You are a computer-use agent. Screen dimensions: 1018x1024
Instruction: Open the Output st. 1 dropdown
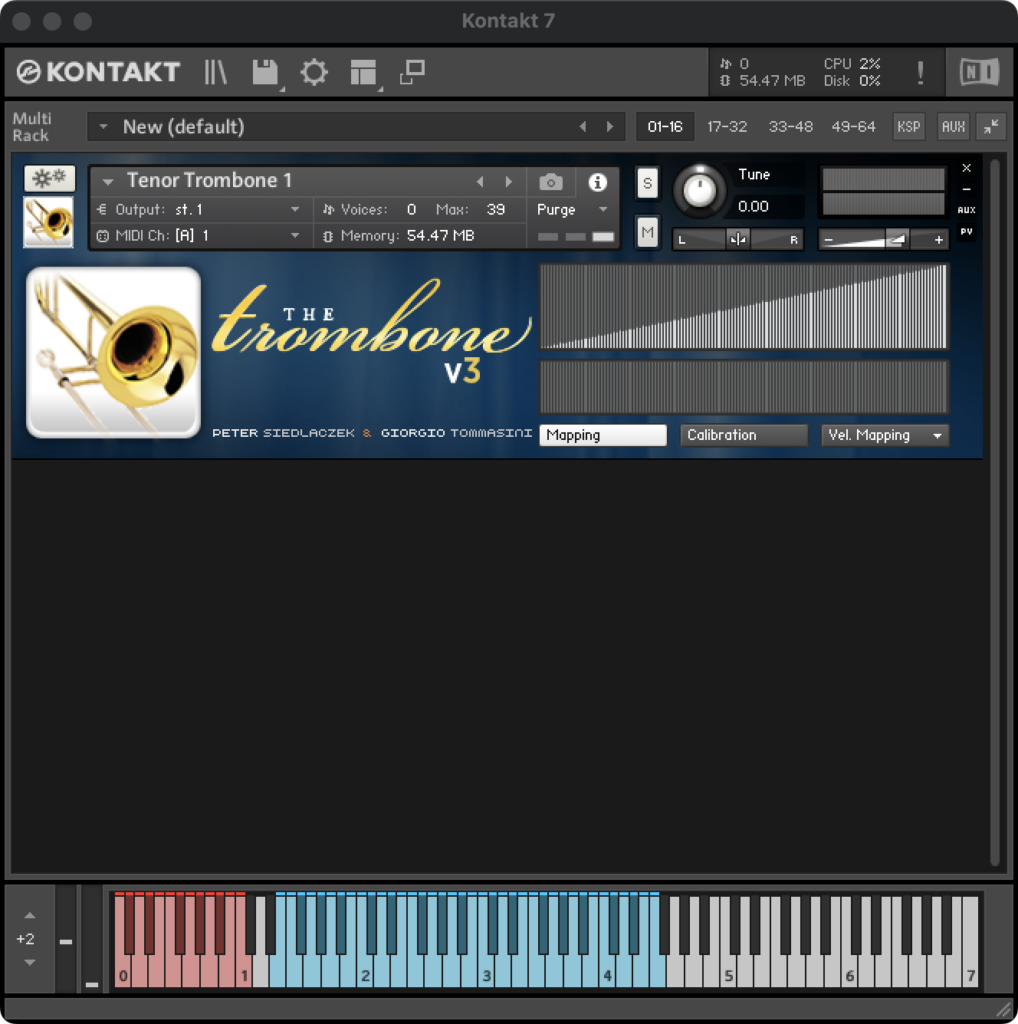click(x=295, y=210)
